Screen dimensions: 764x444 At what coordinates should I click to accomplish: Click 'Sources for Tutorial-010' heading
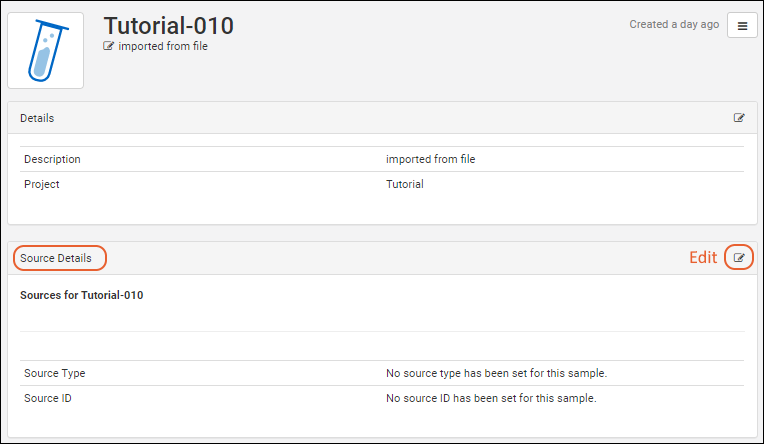tap(81, 295)
